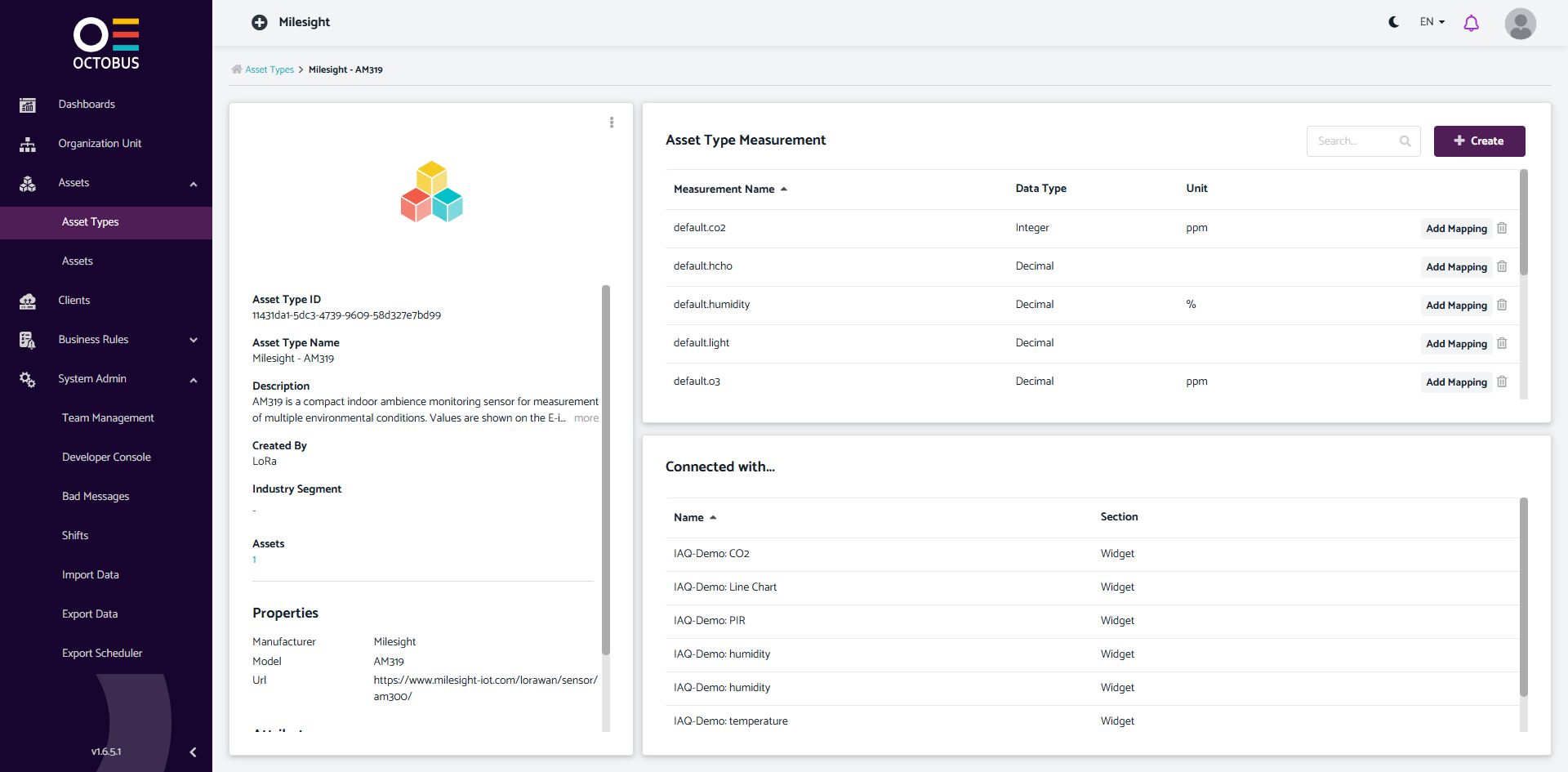The height and width of the screenshot is (772, 1568).
Task: Add Mapping for default.co2
Action: click(1456, 229)
